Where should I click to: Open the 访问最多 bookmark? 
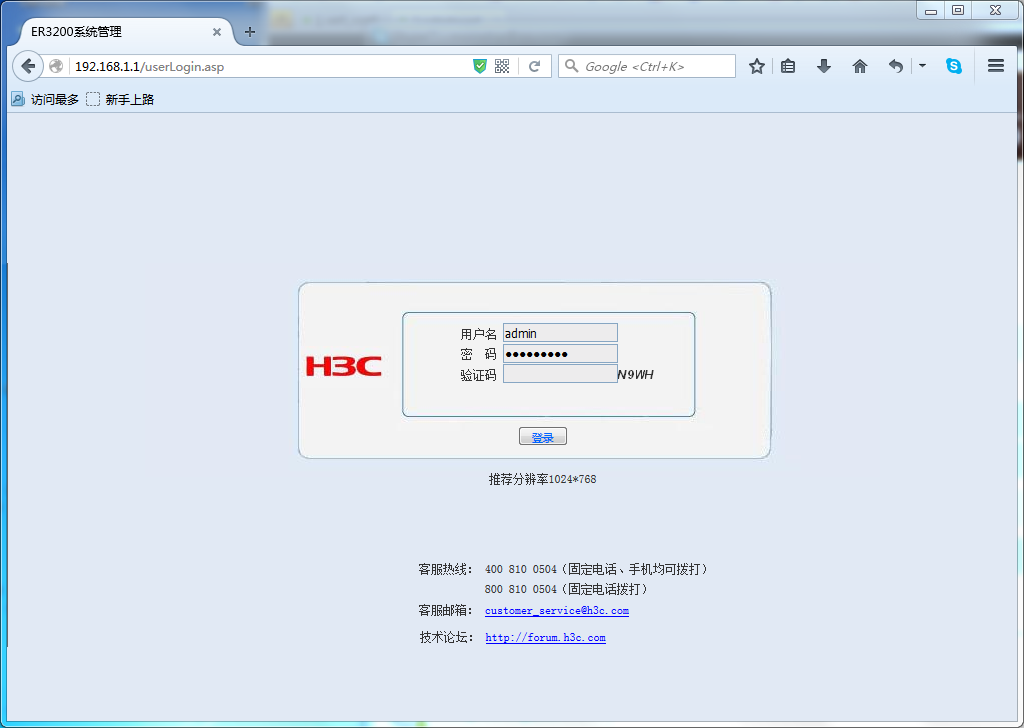[45, 99]
